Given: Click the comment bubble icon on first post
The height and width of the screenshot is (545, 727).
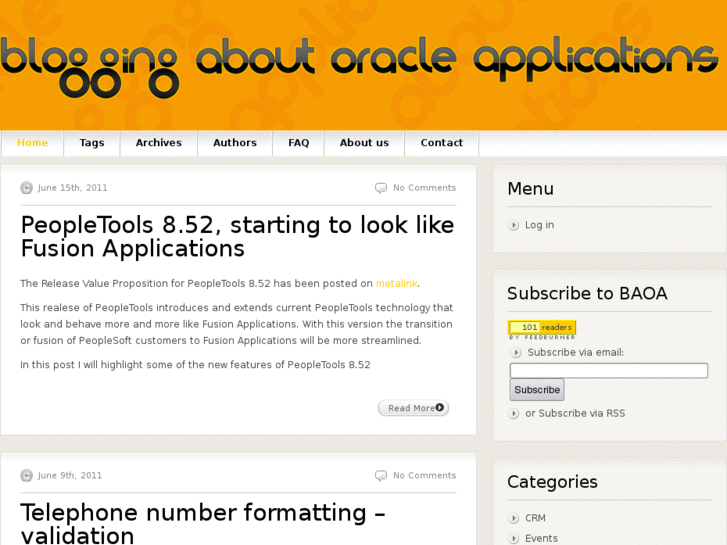Looking at the screenshot, I should (381, 188).
